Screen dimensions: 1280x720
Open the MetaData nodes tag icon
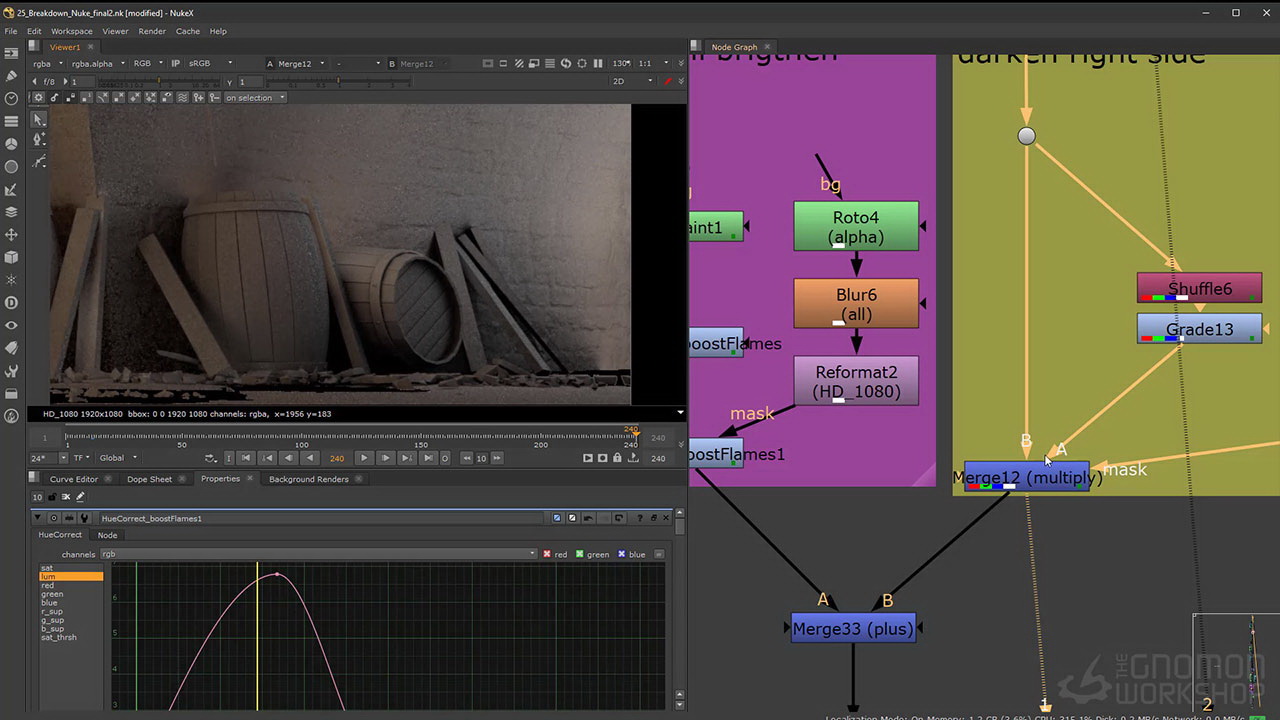tap(11, 348)
